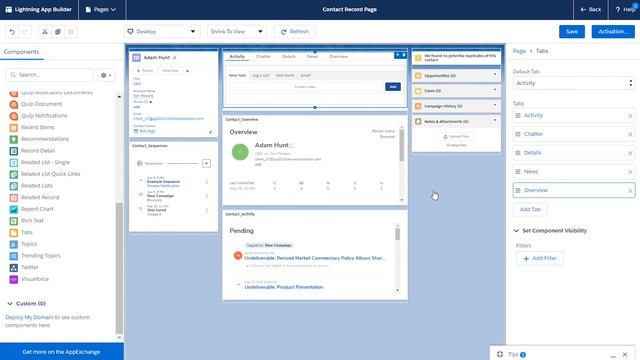This screenshot has height=360, width=640.
Task: Select the Recommendations component icon
Action: coord(13,139)
